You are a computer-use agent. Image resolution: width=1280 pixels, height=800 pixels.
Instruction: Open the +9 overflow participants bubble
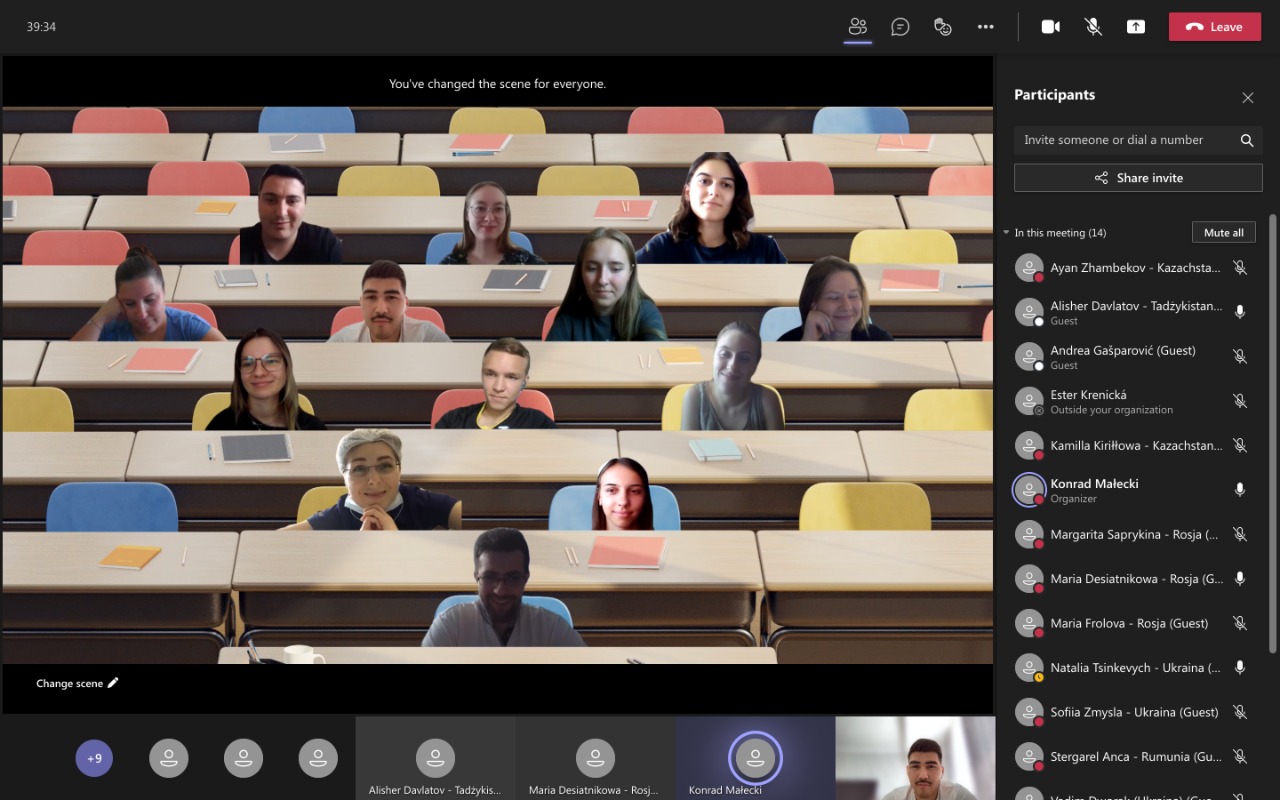click(x=94, y=758)
